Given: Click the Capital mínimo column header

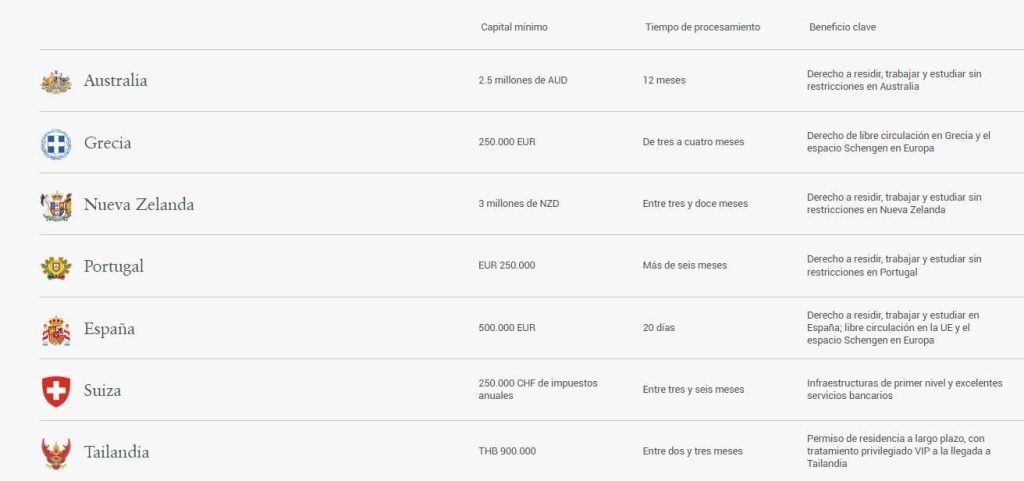Looking at the screenshot, I should (x=514, y=27).
